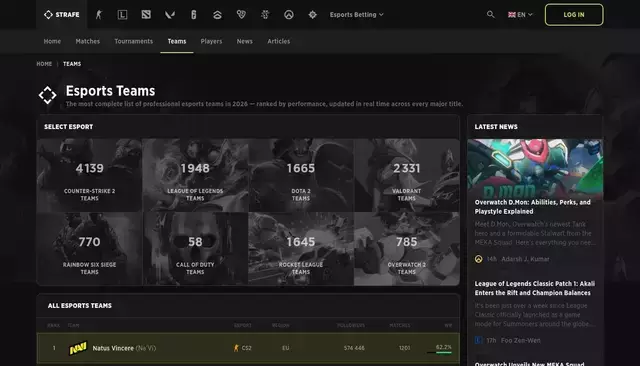Switch to the Players tab
The image size is (640, 366).
(x=211, y=41)
